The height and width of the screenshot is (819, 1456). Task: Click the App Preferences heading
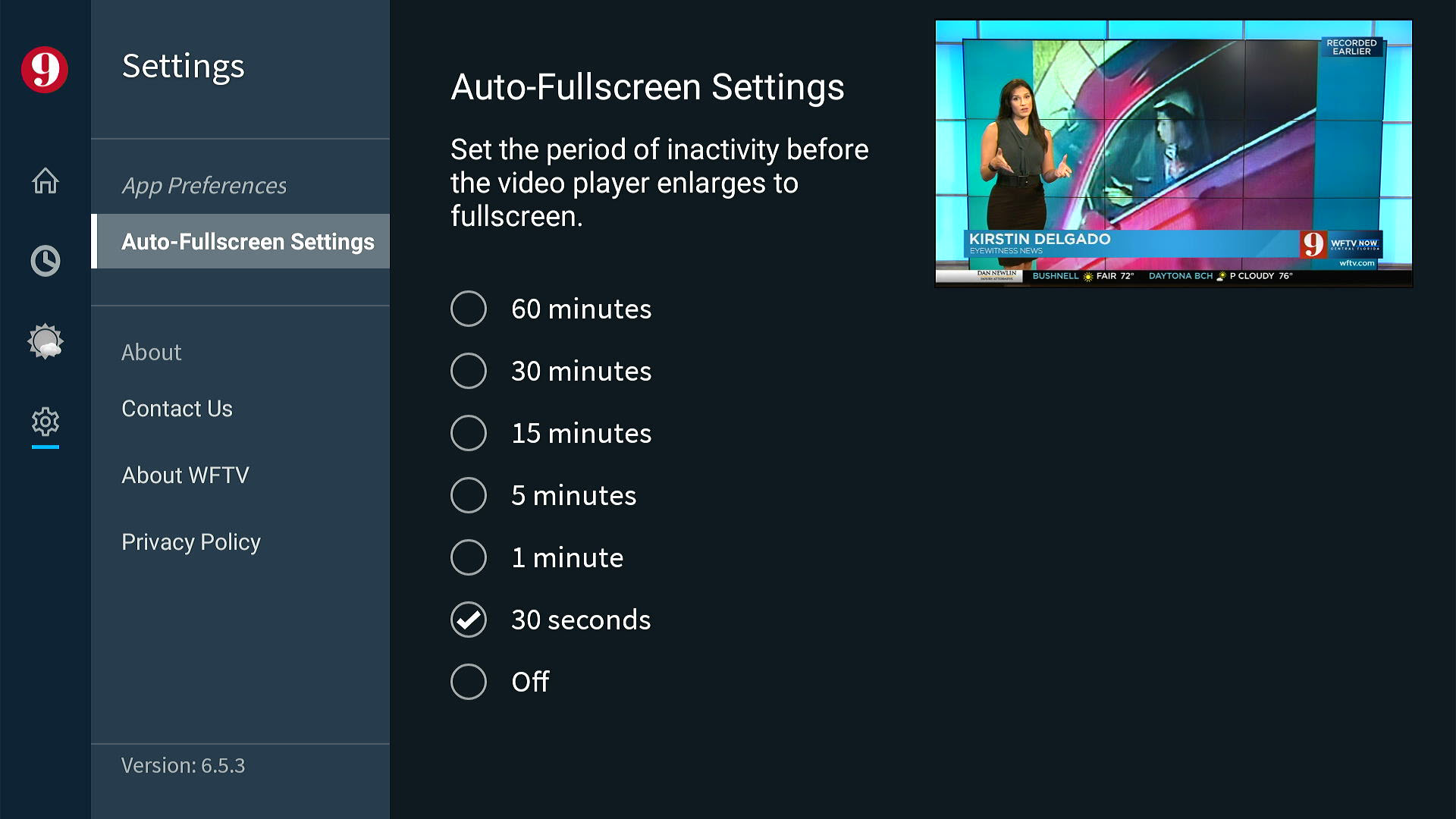[204, 186]
